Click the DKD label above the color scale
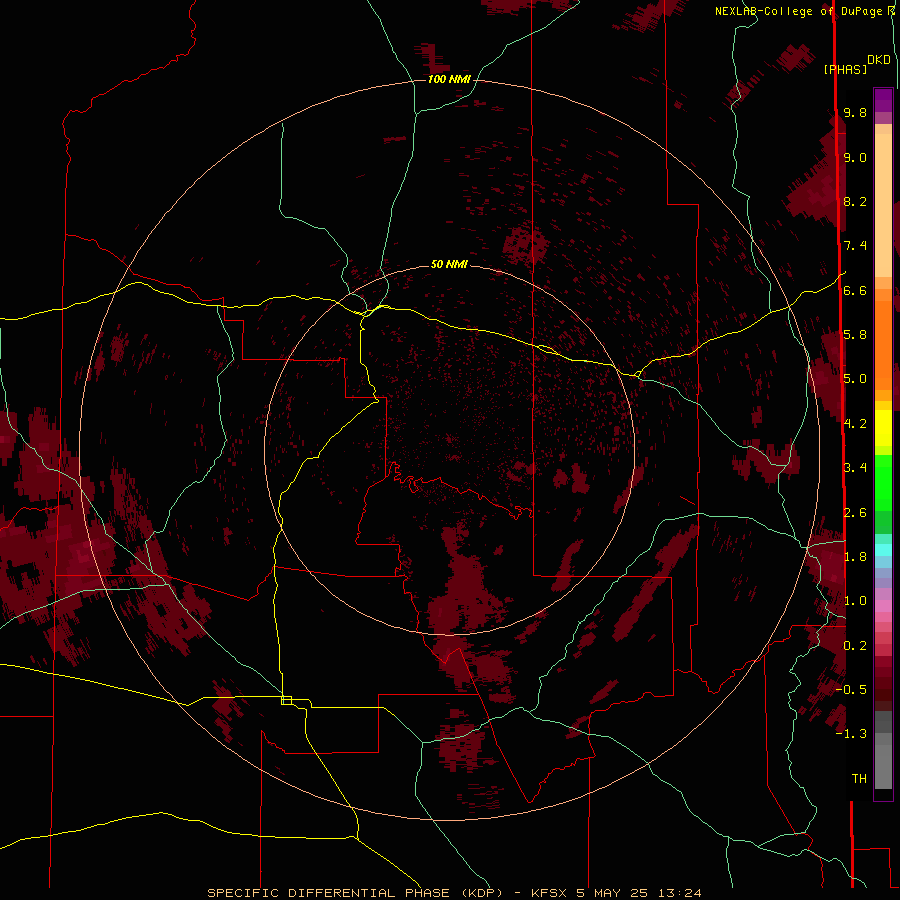Image resolution: width=900 pixels, height=900 pixels. (x=879, y=60)
